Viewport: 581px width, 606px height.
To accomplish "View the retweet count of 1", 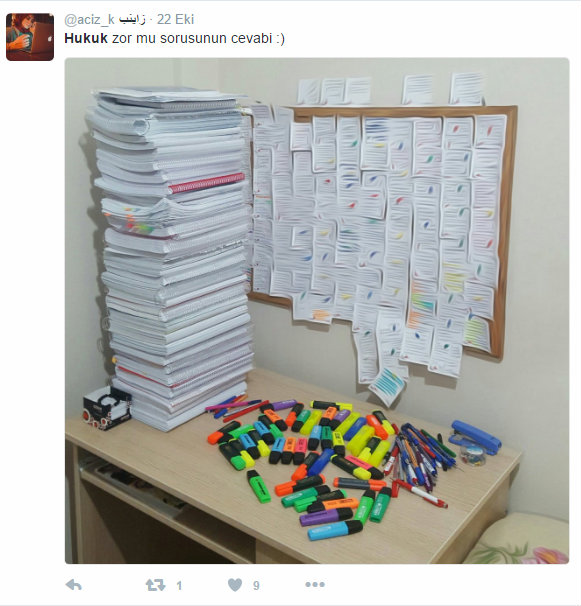I will pos(179,586).
